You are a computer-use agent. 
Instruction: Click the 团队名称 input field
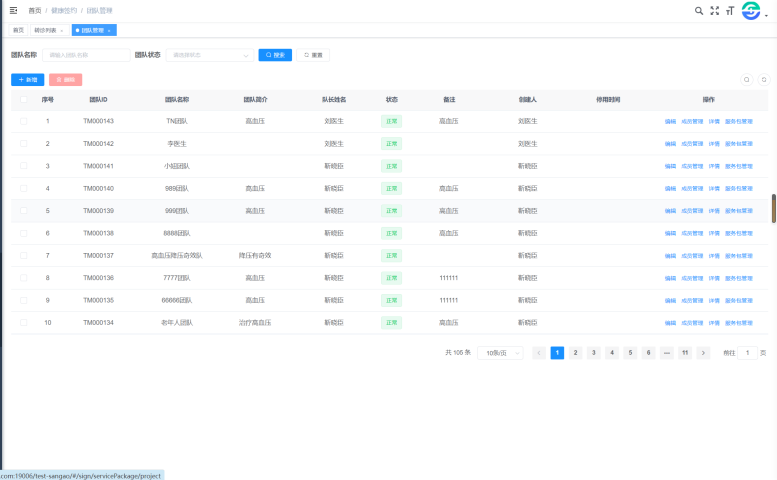(x=86, y=55)
